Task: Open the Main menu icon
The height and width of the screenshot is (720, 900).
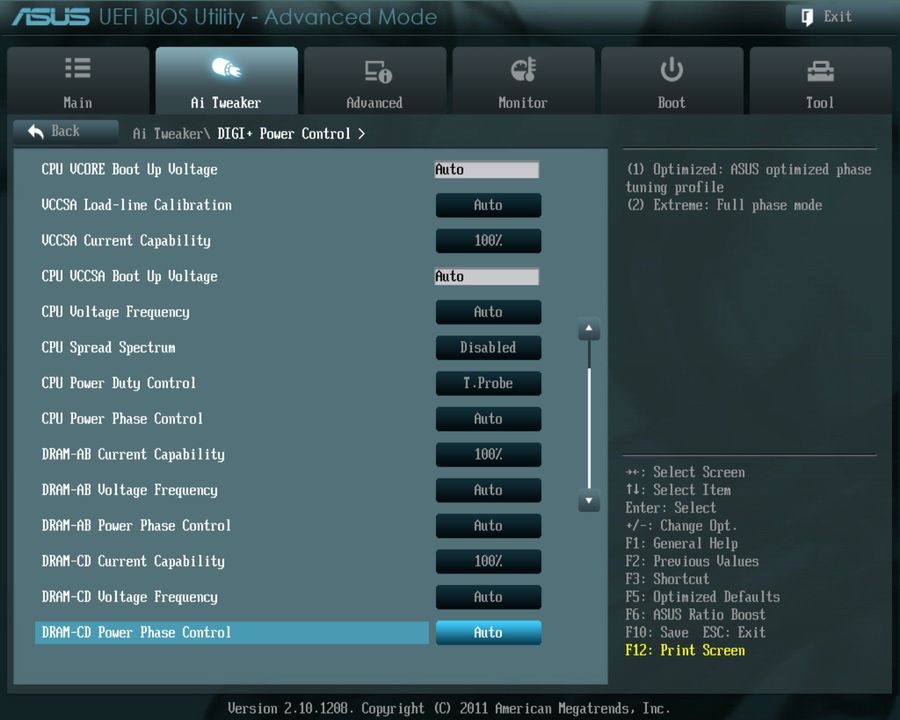Action: (x=78, y=70)
